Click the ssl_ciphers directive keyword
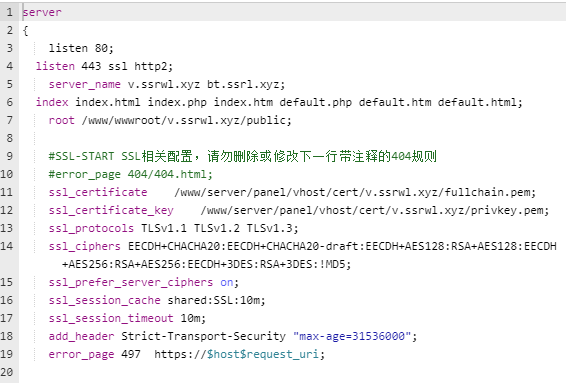Viewport: 566px width, 383px height. 85,246
